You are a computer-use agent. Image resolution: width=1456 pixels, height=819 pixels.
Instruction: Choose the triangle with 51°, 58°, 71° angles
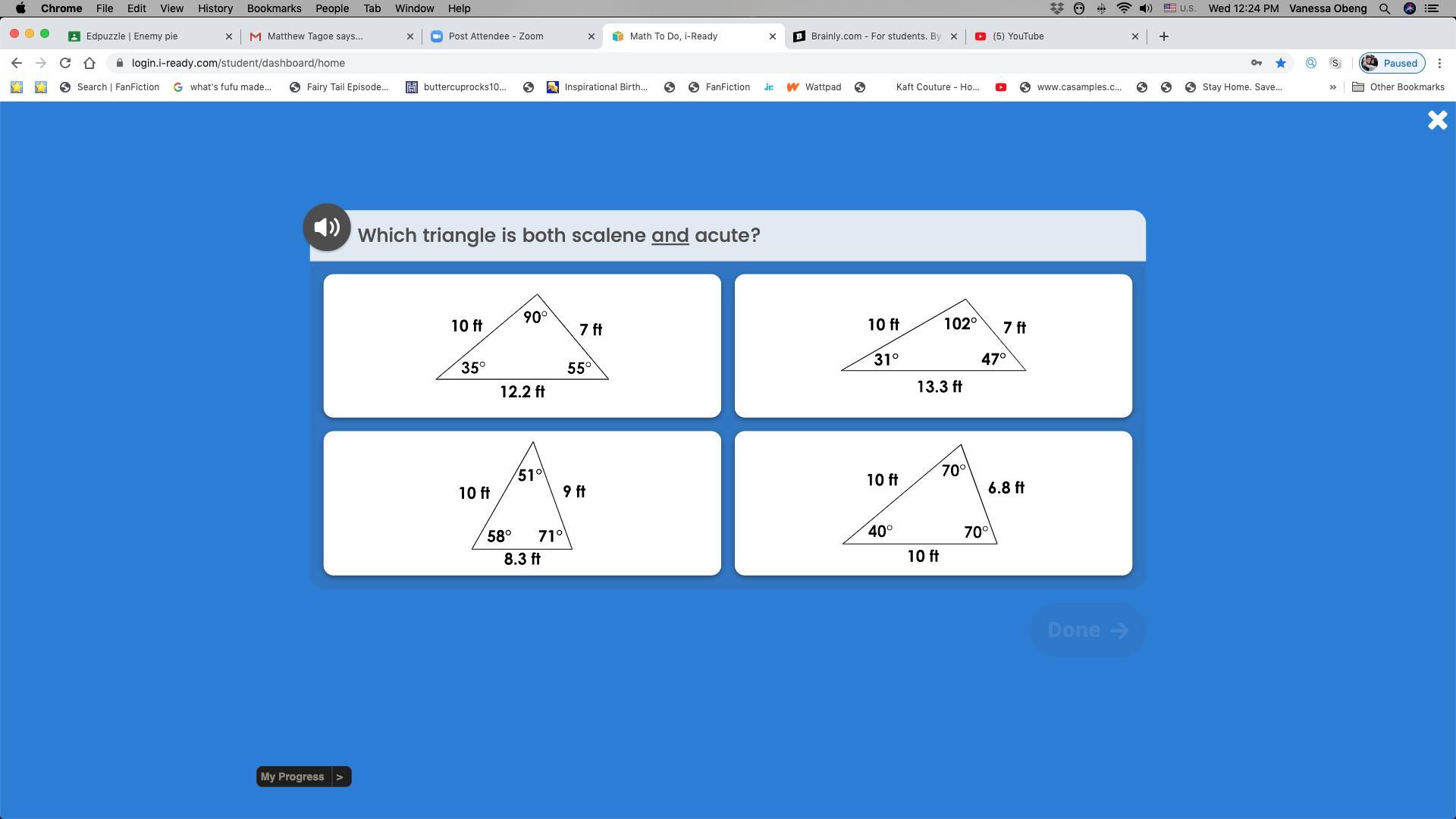[x=522, y=503]
